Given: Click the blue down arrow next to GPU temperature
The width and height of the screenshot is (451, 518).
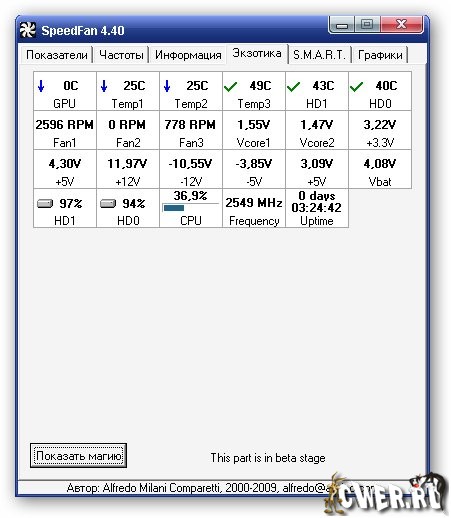Looking at the screenshot, I should 41,86.
